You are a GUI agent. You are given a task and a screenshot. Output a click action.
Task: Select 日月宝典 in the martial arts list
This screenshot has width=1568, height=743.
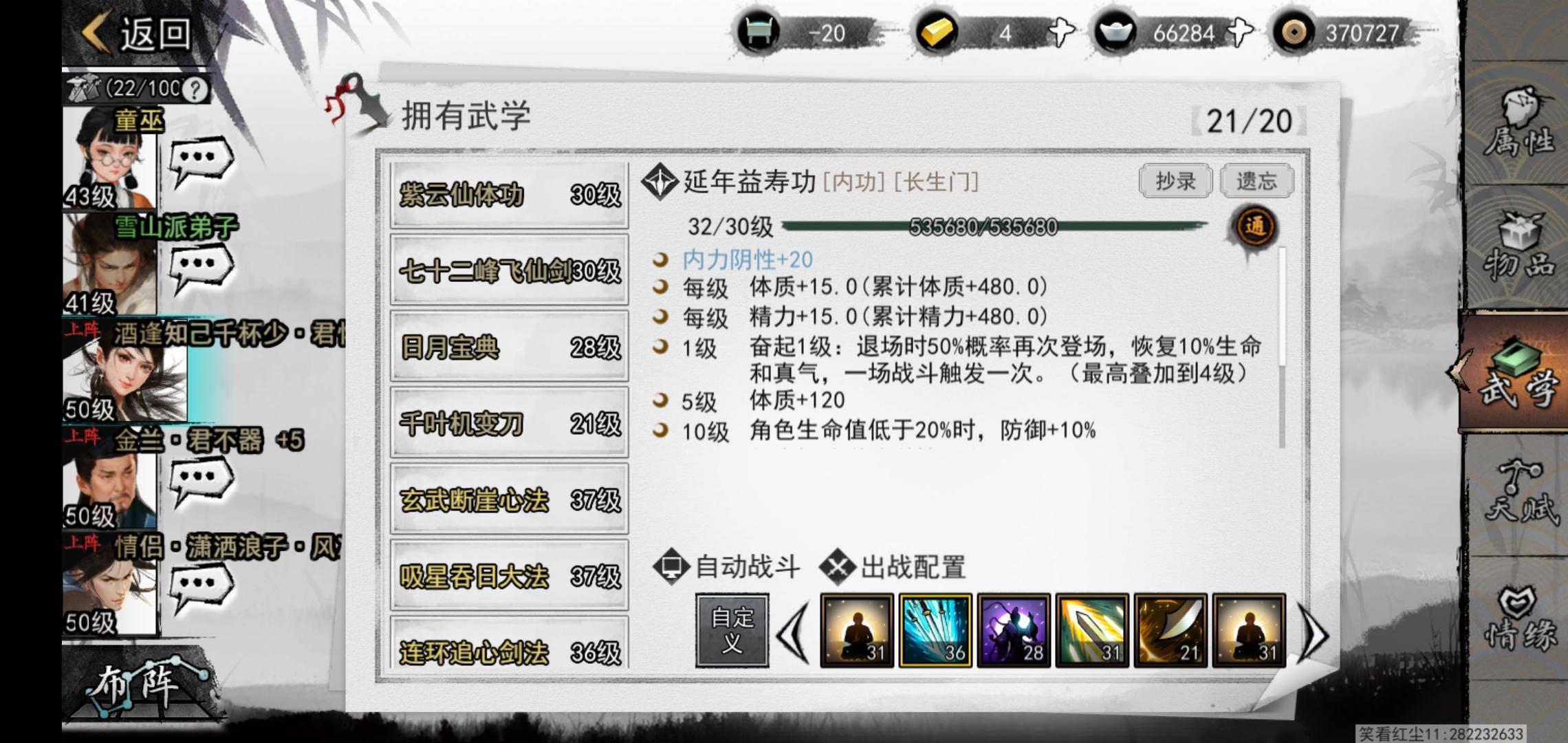pos(509,346)
